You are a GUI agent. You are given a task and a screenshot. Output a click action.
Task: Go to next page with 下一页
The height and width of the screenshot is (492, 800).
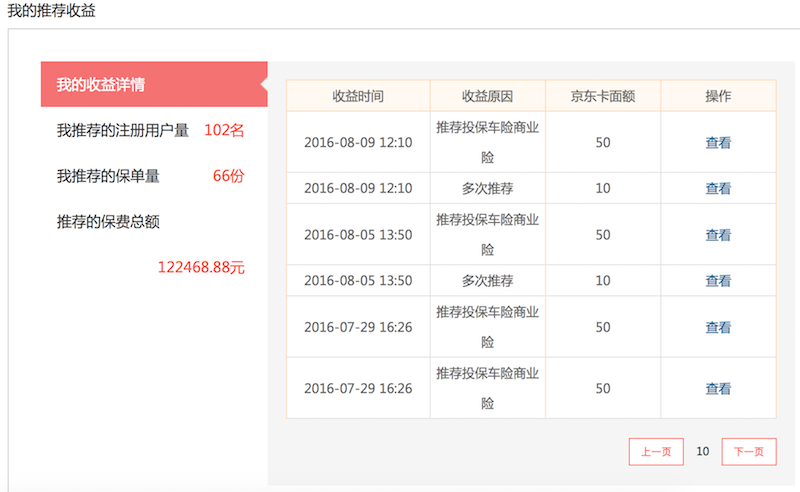[x=749, y=452]
